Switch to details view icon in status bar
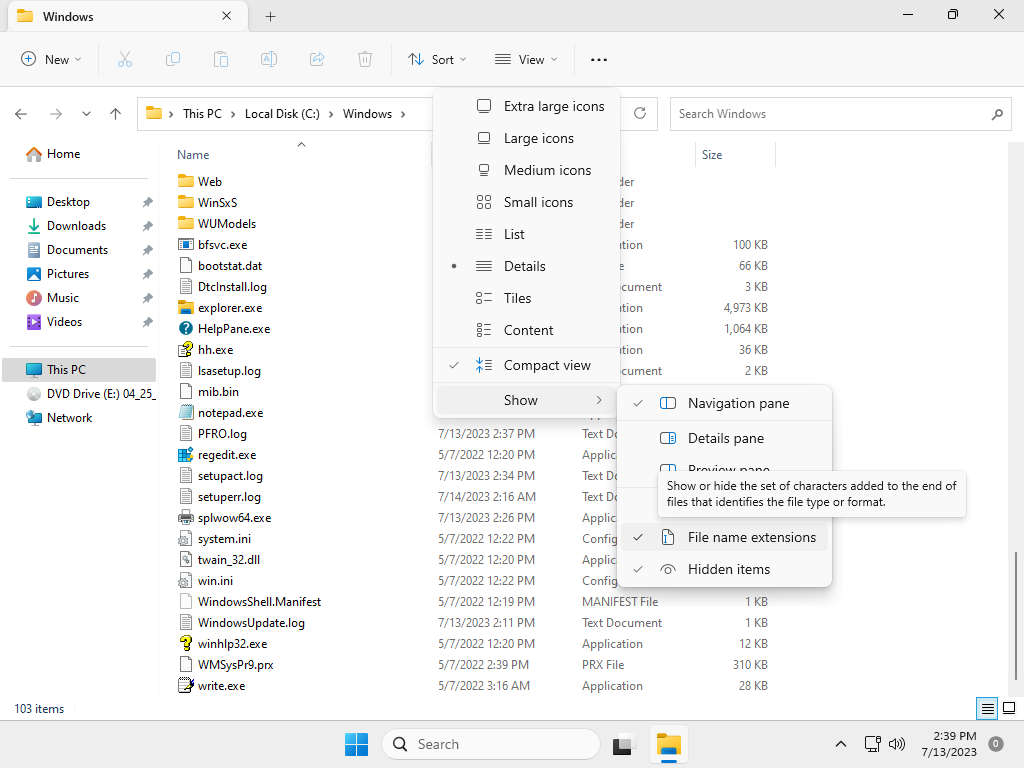The image size is (1024, 768). pyautogui.click(x=987, y=708)
